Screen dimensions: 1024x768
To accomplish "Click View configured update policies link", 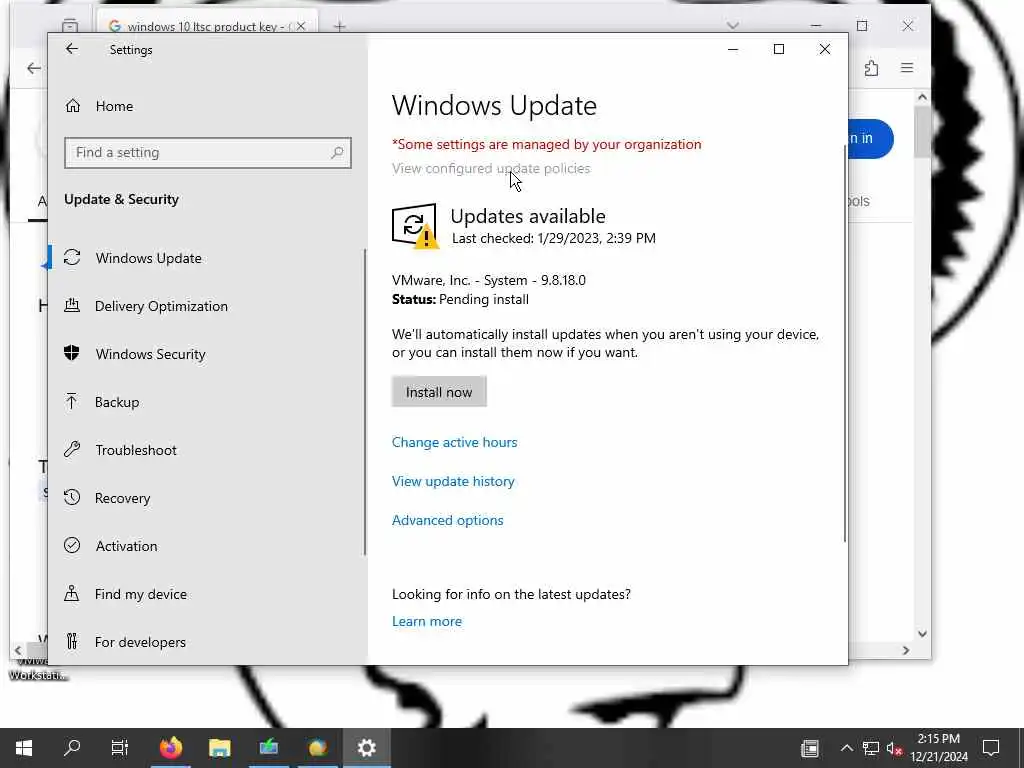I will point(490,168).
